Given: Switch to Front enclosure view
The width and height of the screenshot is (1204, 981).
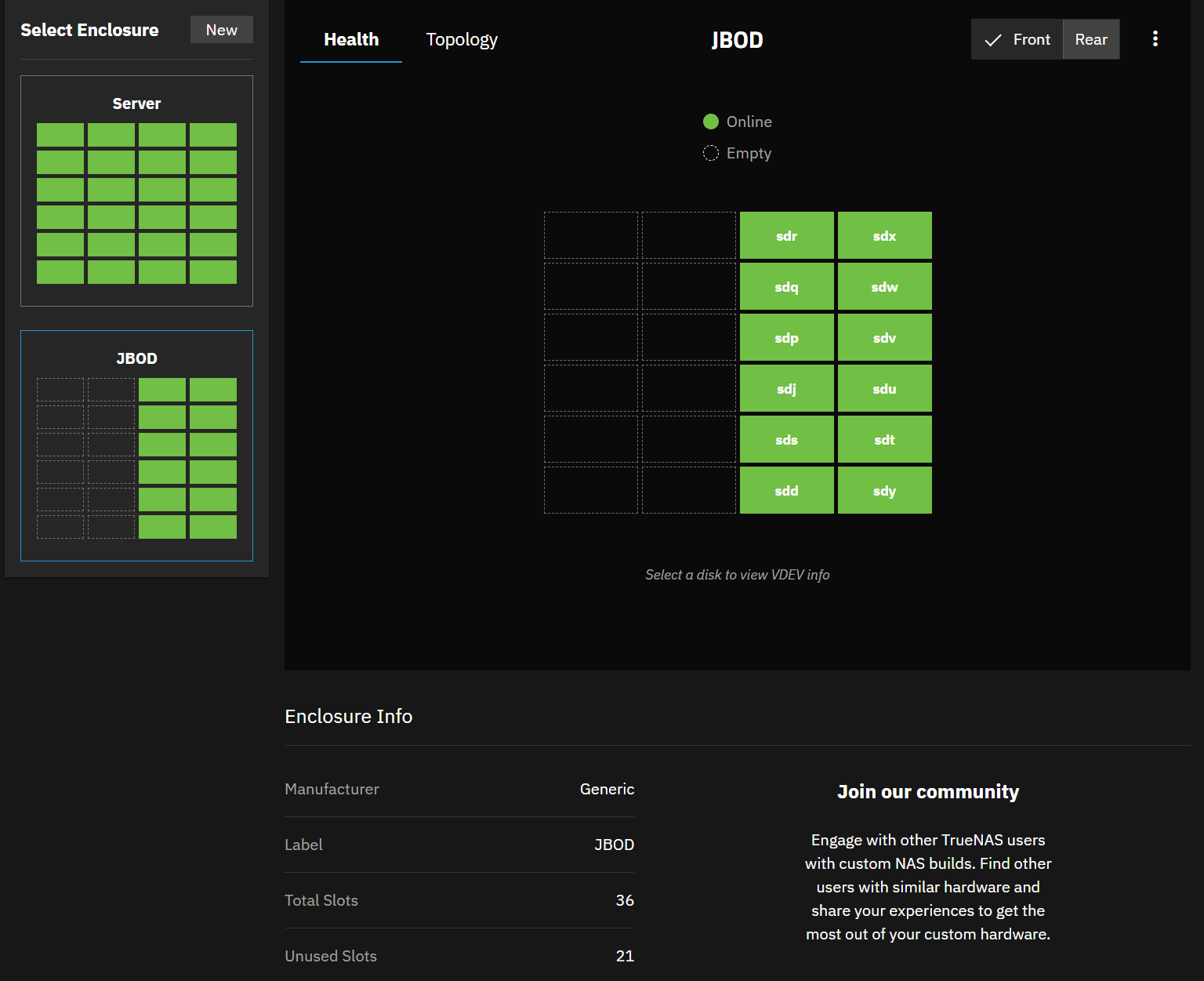Looking at the screenshot, I should click(x=1017, y=39).
